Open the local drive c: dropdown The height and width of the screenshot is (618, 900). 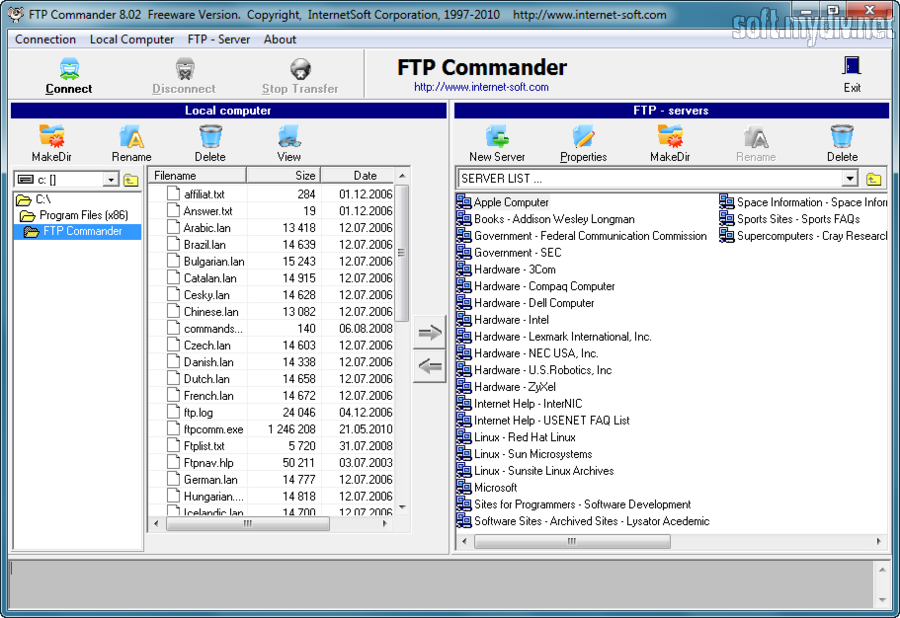(111, 180)
